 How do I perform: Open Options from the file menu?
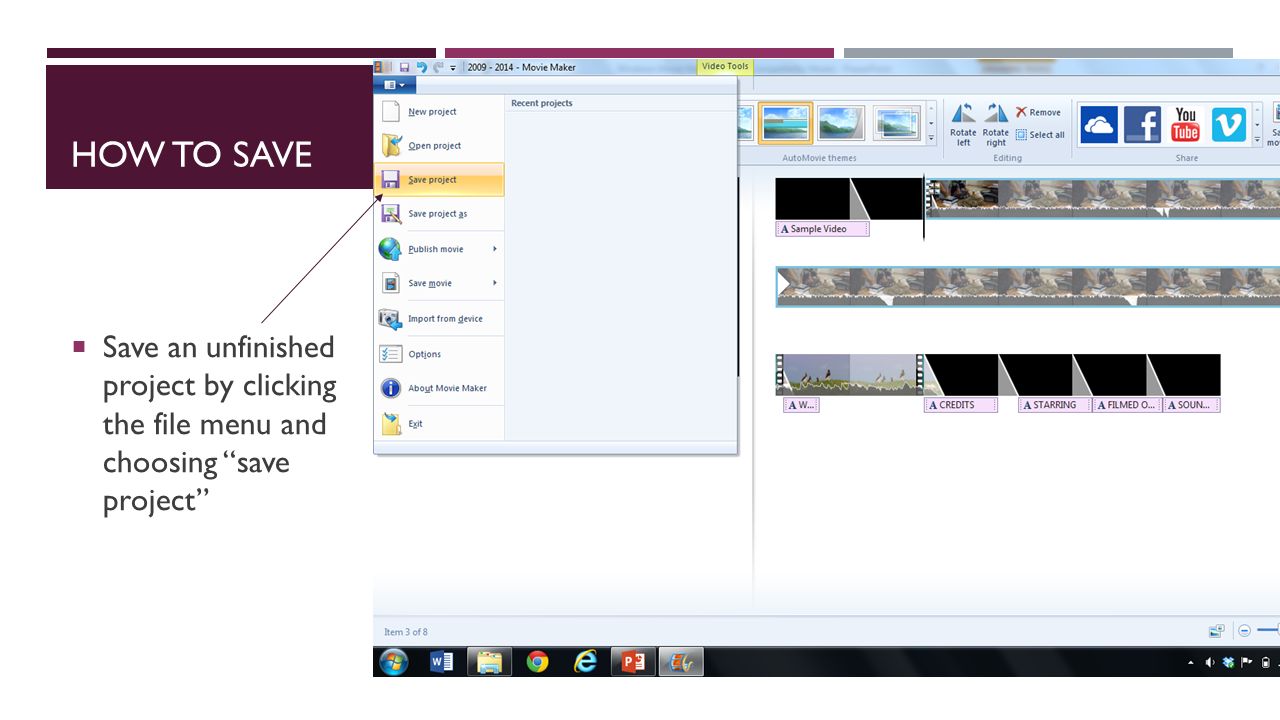click(439, 354)
